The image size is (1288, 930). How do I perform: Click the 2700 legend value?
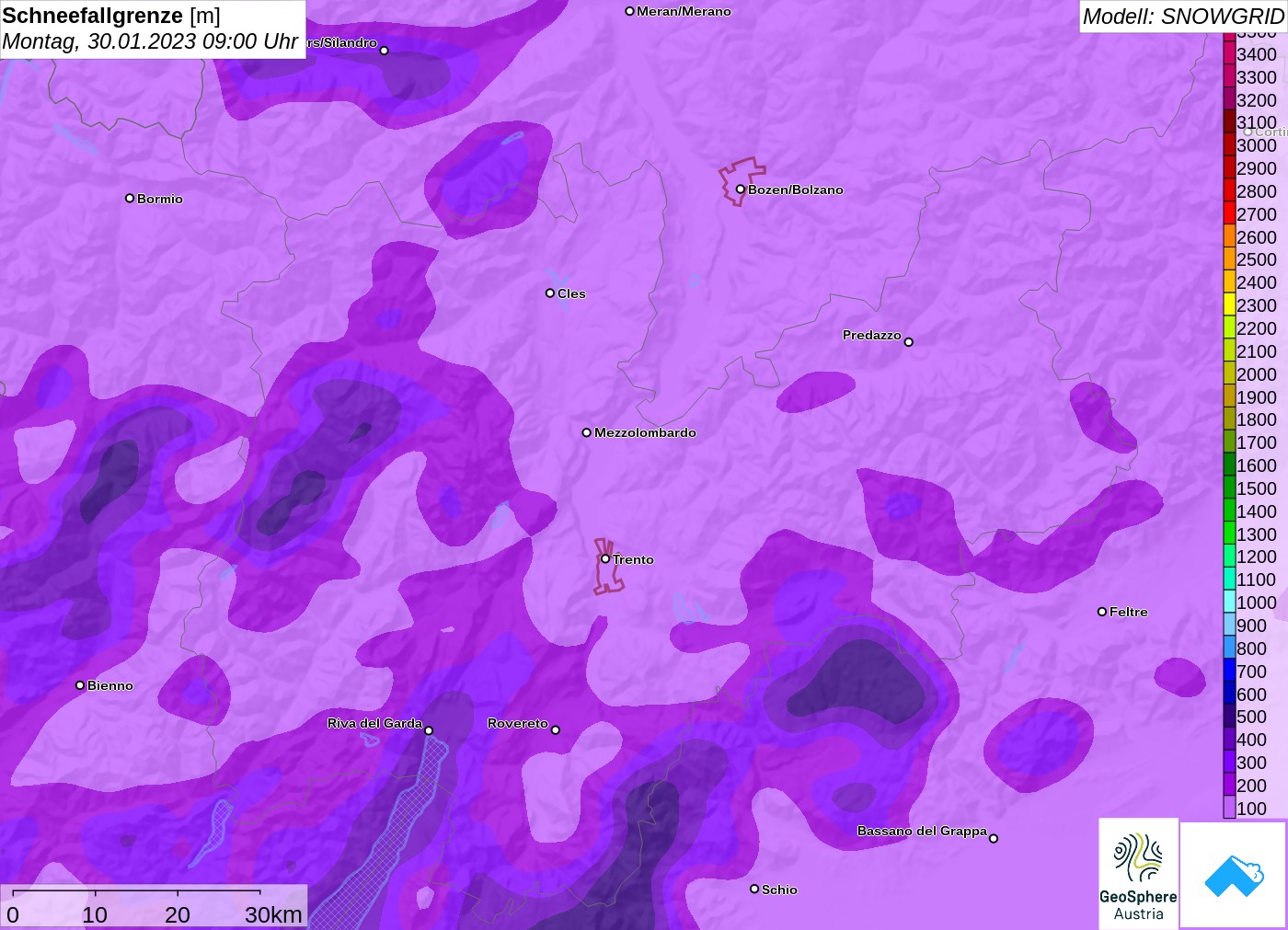1257,214
